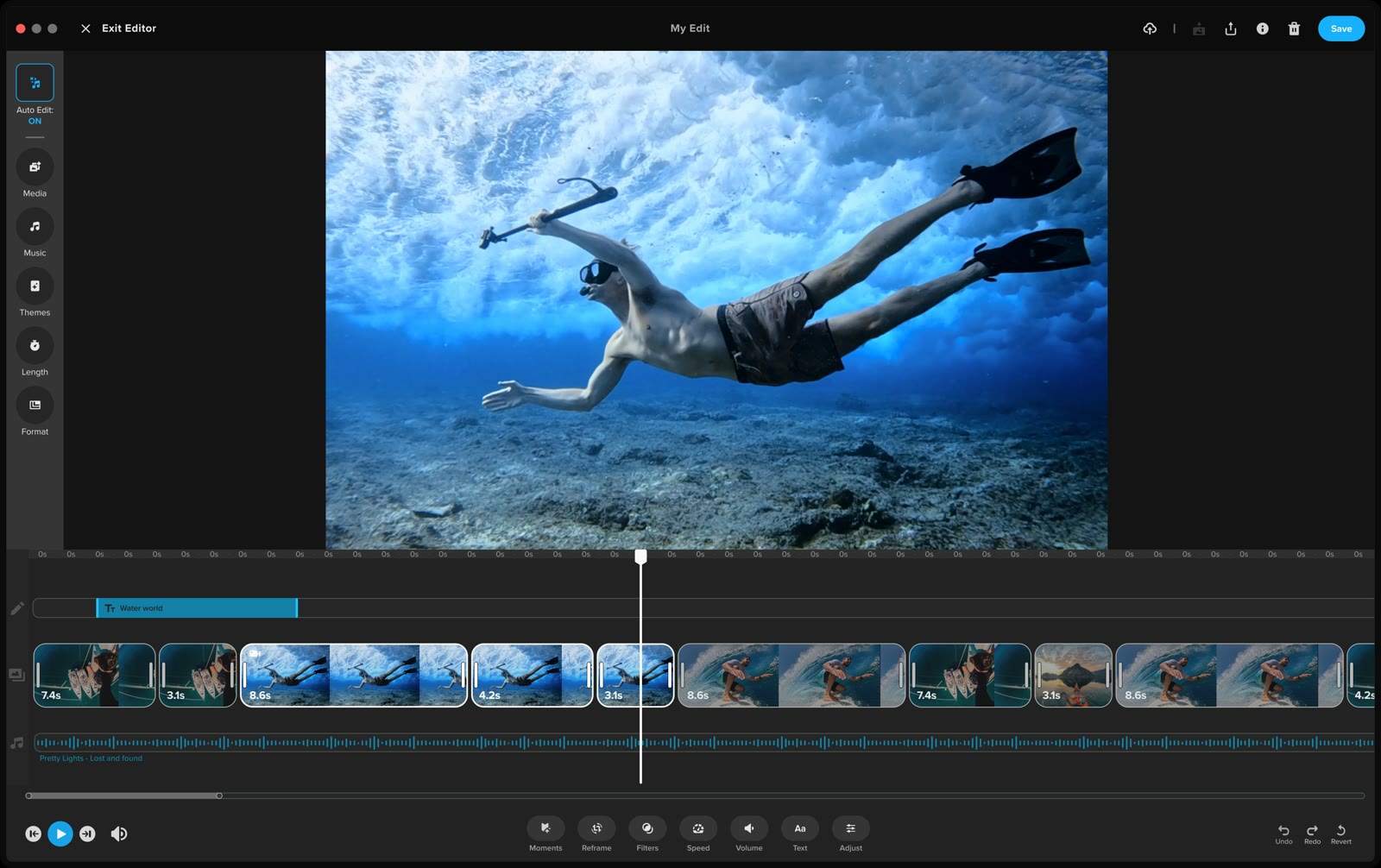Open the Media panel
1381x868 pixels.
35,167
